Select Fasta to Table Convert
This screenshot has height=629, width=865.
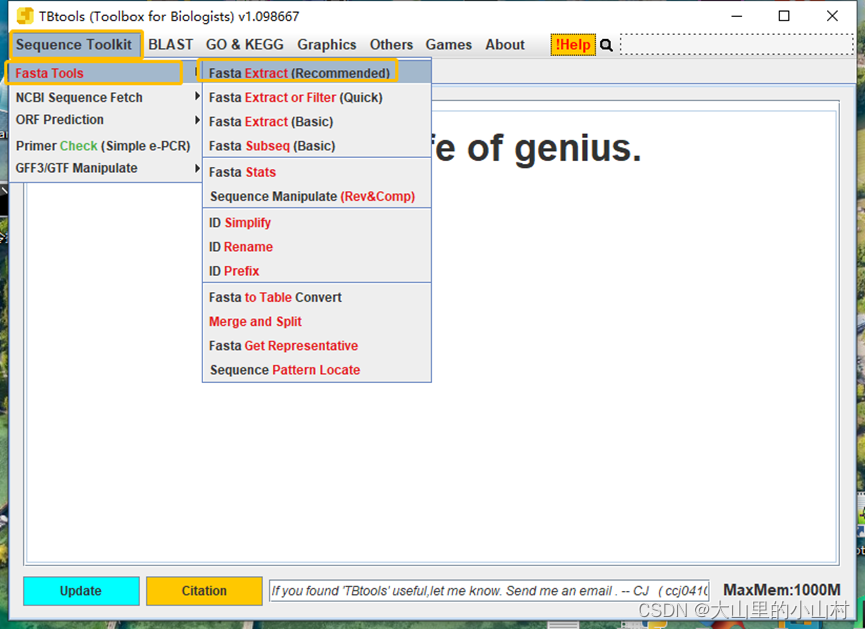tap(317, 297)
